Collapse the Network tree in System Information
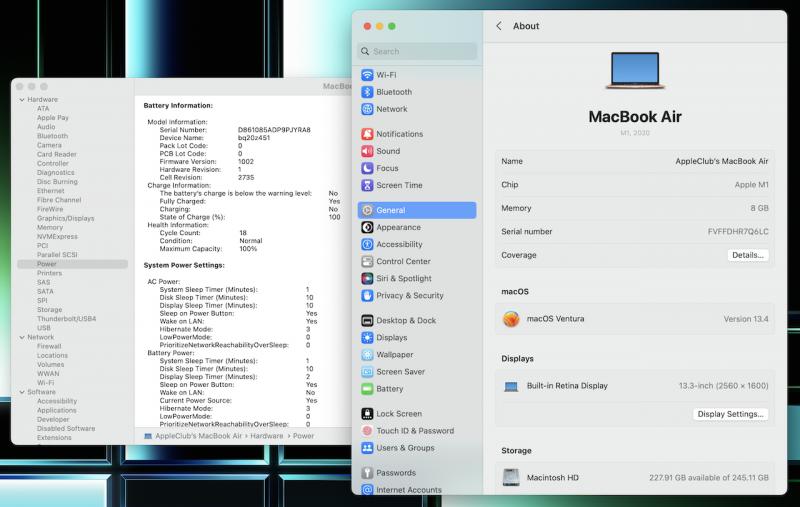The image size is (800, 507). coord(22,337)
